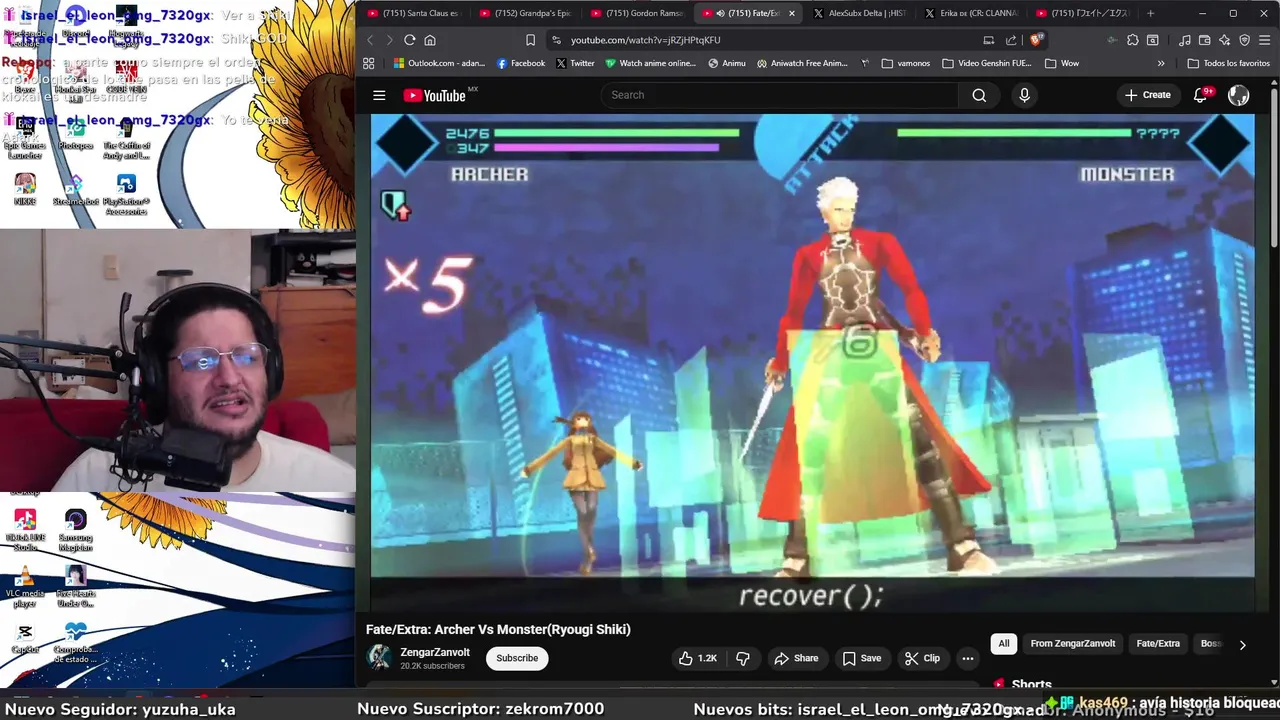Open Epic Games Launcher shortcut

coord(25,139)
